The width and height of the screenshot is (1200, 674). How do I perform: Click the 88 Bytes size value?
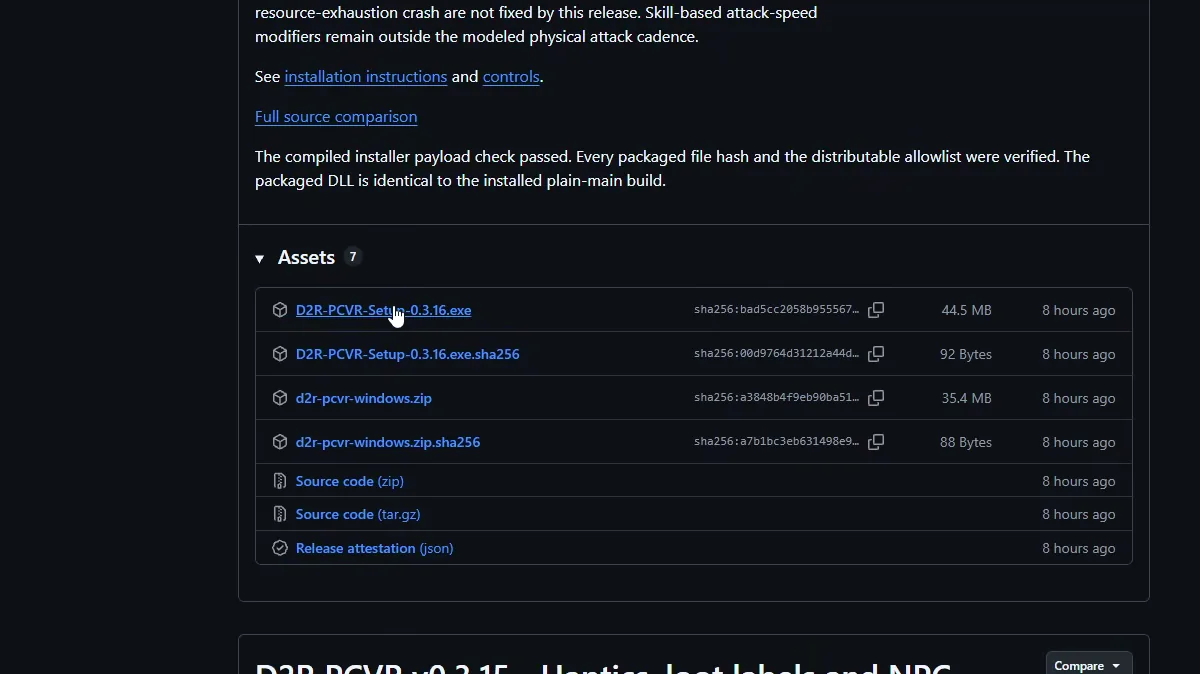point(966,442)
